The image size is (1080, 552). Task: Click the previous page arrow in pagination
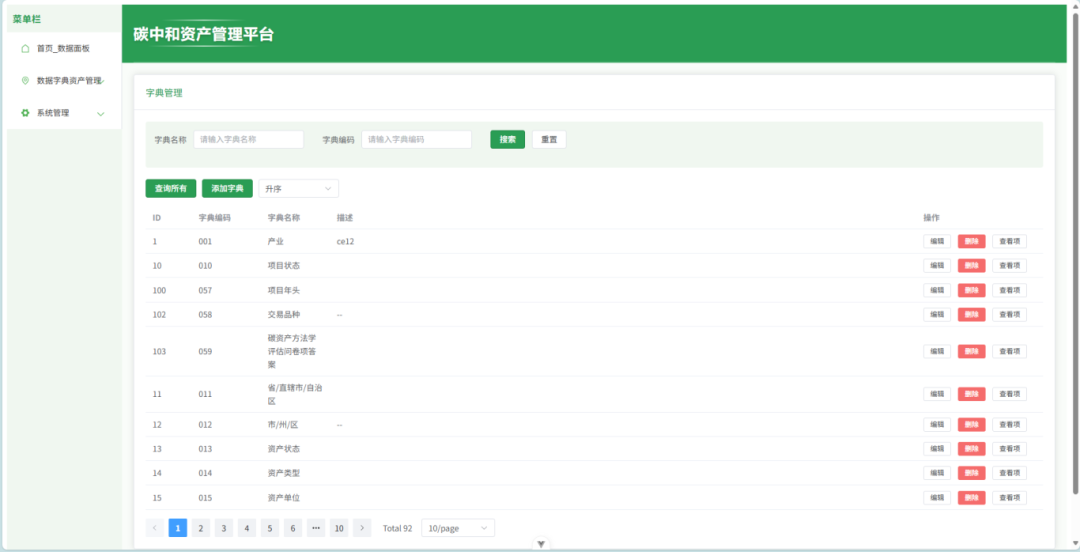click(x=155, y=528)
